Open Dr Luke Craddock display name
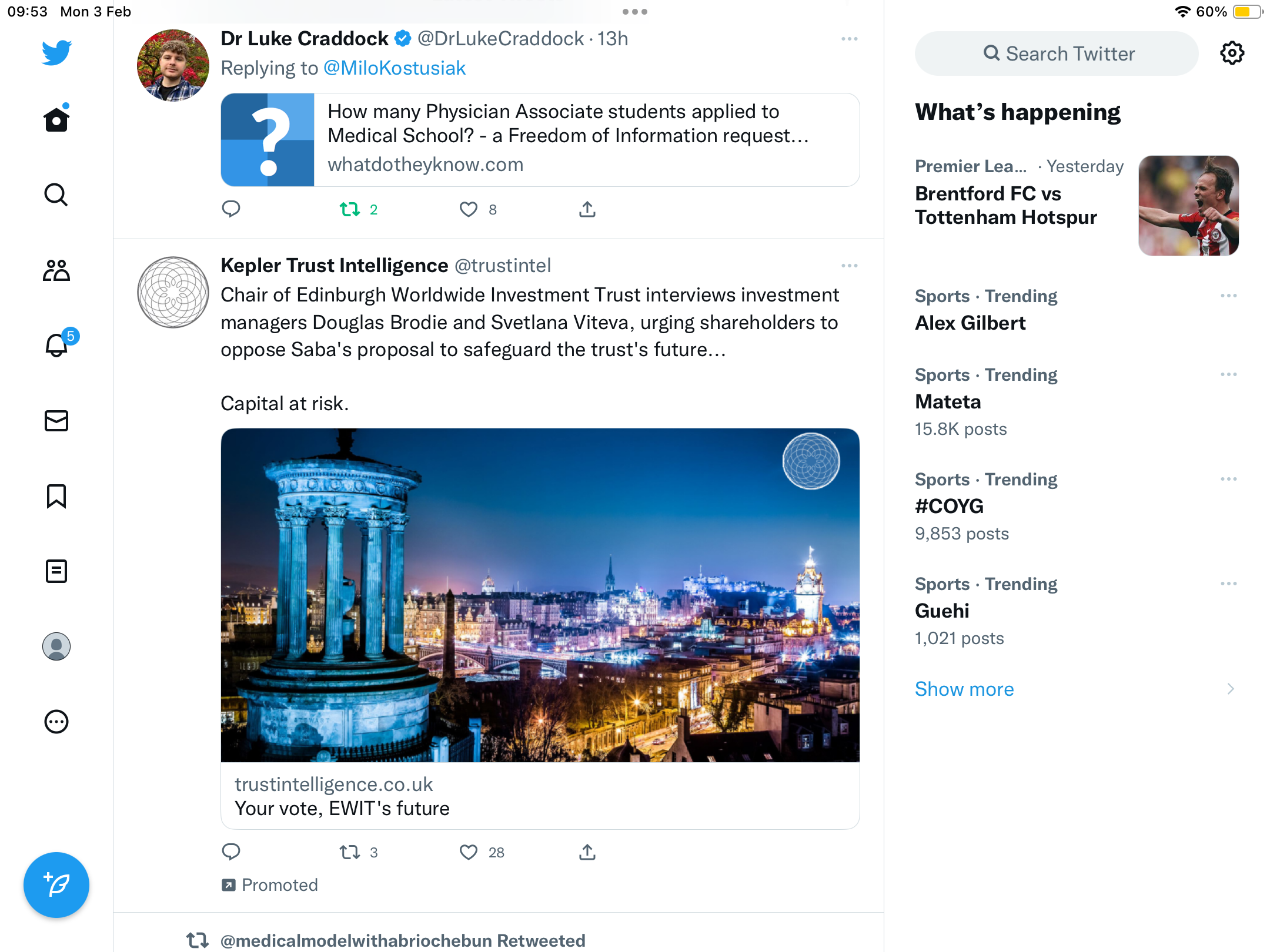This screenshot has width=1270, height=952. [305, 39]
